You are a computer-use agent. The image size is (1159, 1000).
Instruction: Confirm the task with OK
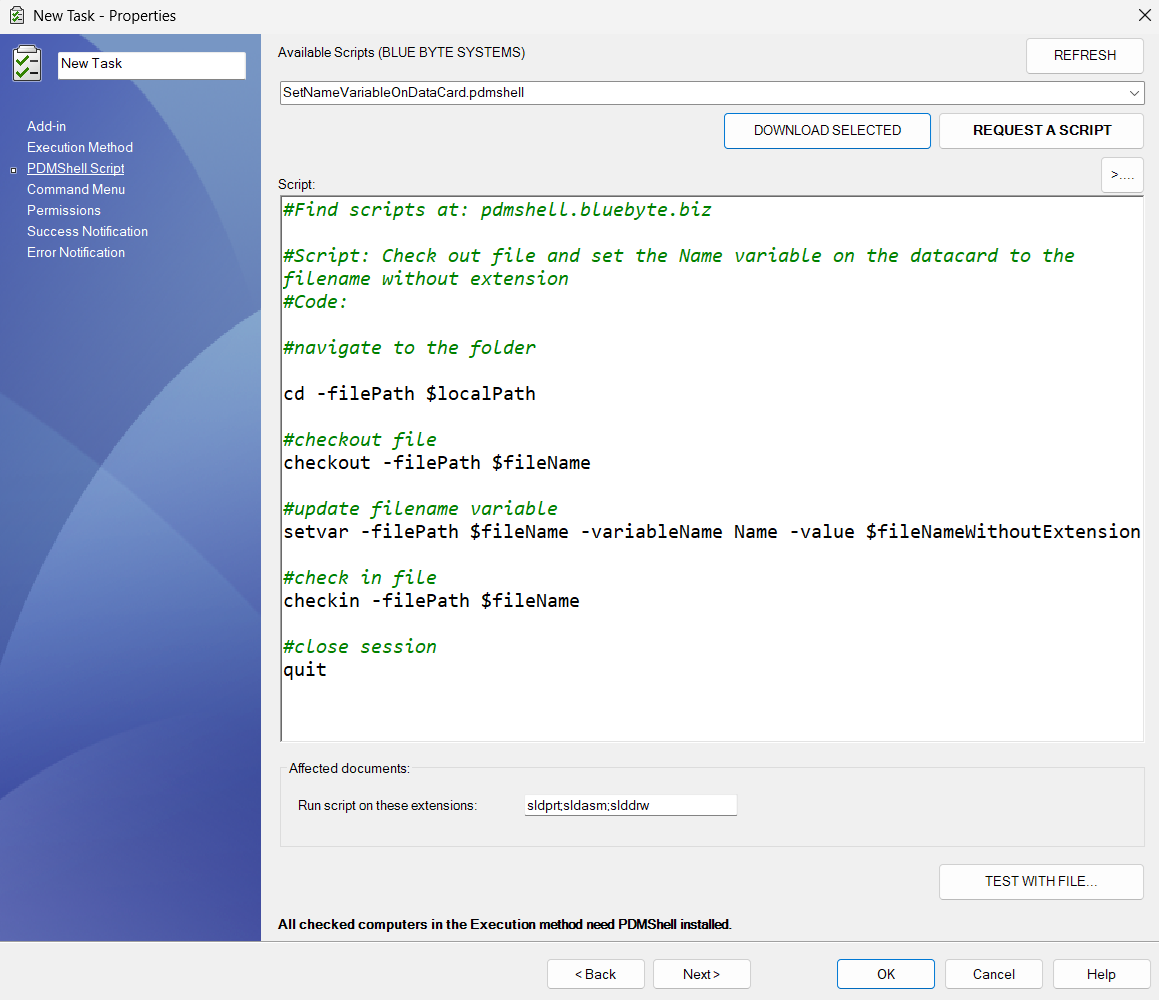coord(885,973)
